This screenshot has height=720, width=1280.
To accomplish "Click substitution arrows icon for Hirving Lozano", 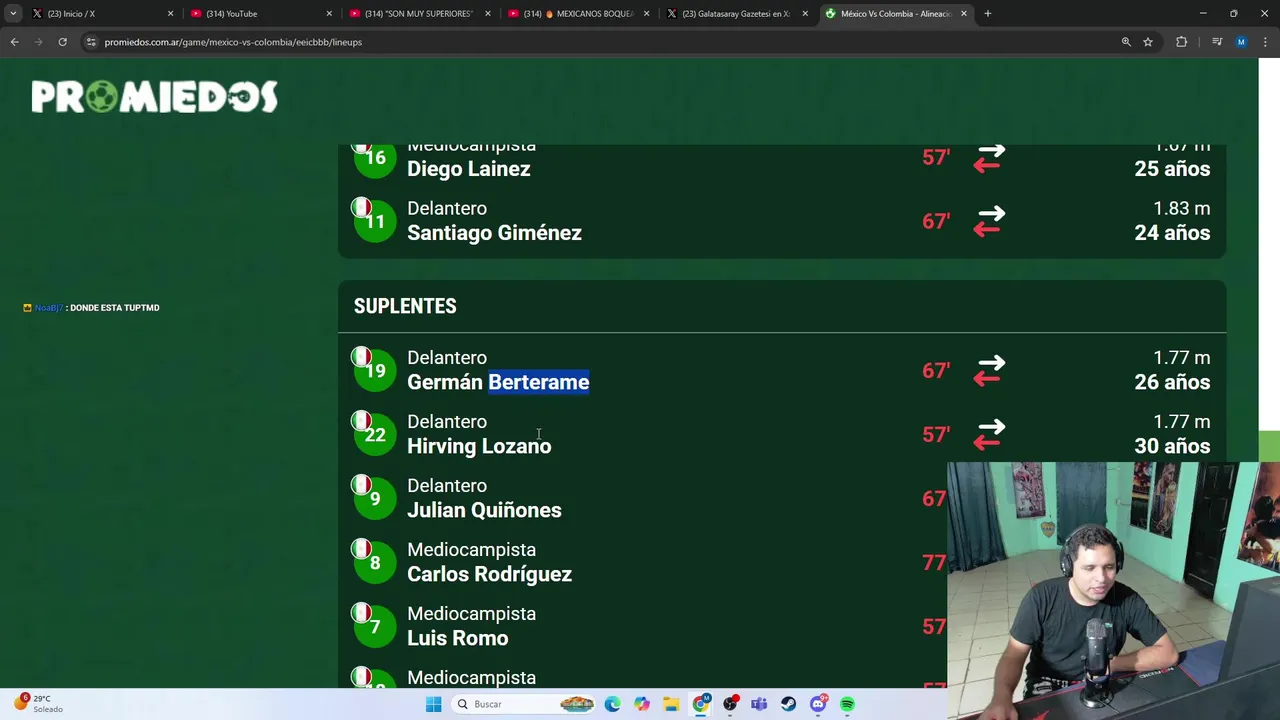I will pos(989,434).
